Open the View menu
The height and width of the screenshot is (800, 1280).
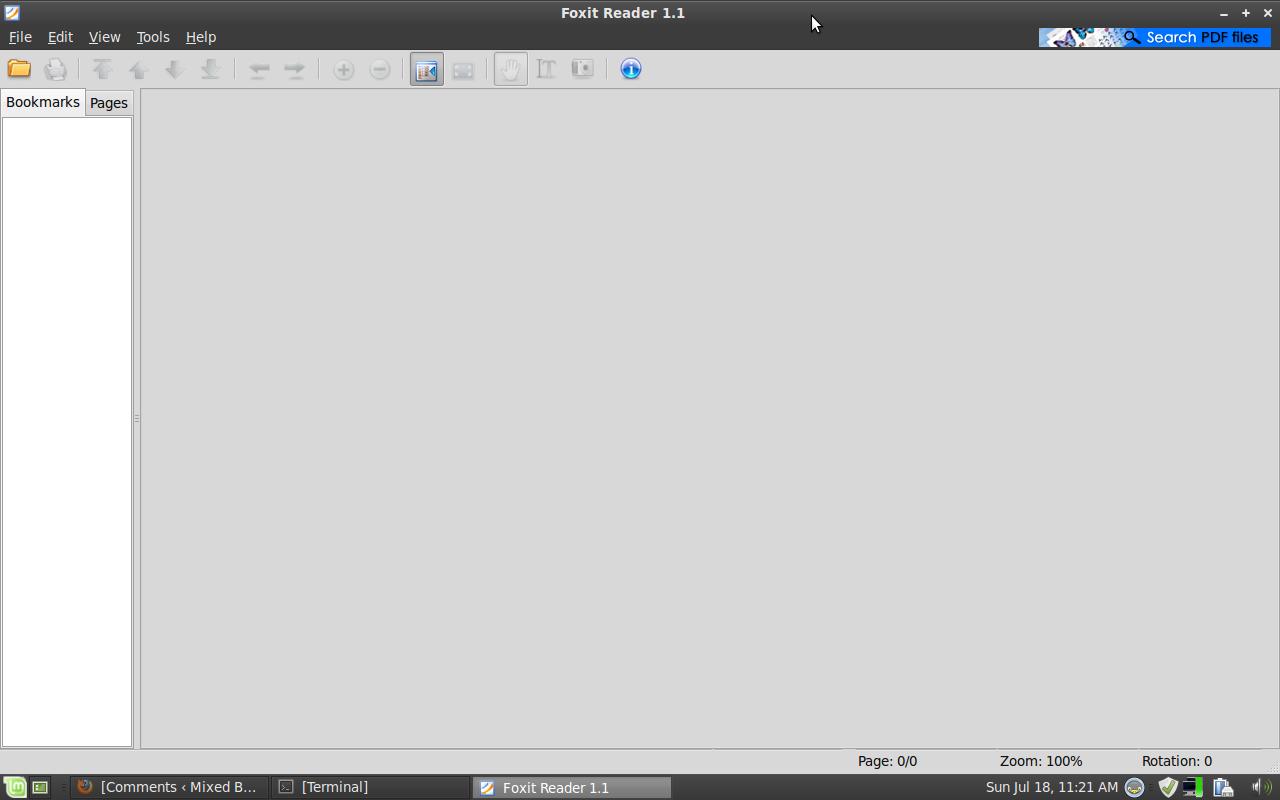tap(104, 37)
